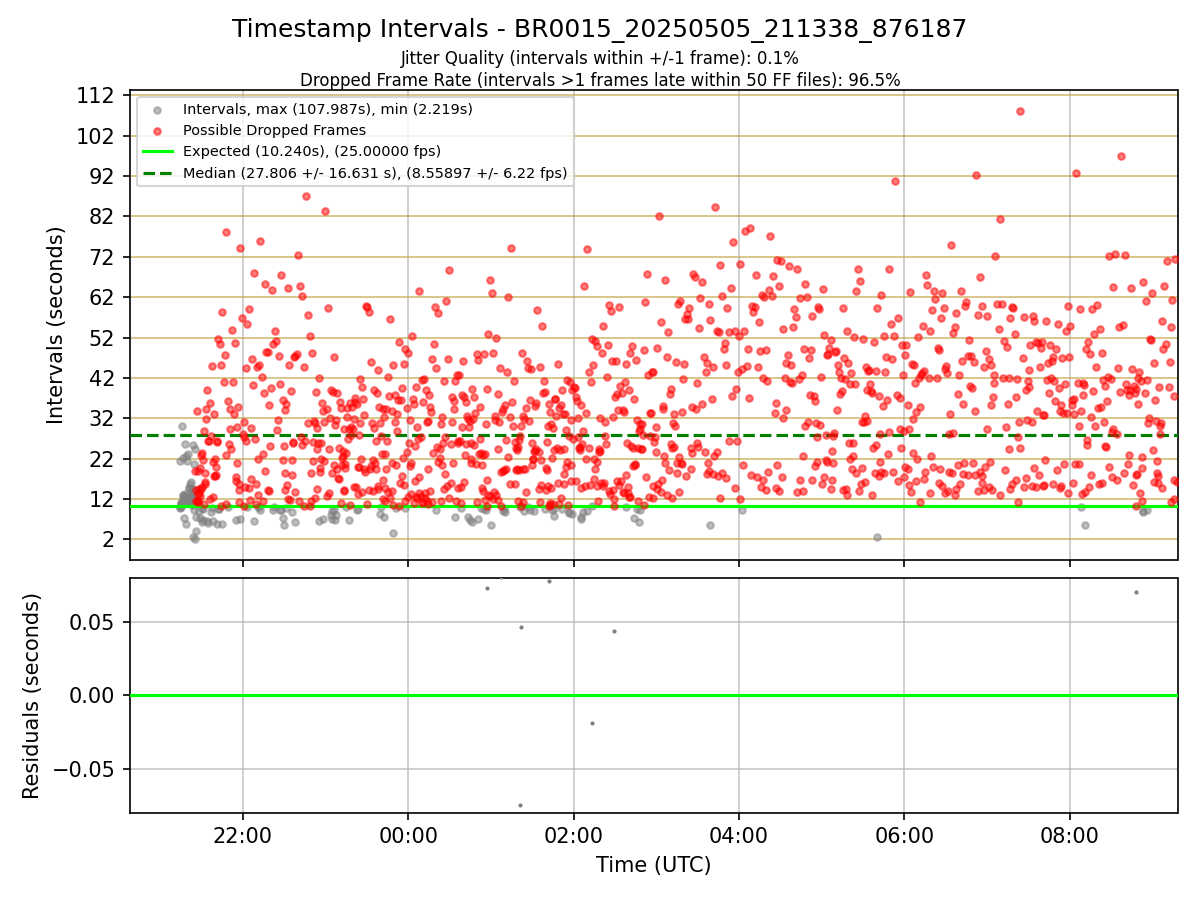This screenshot has height=900, width=1200.
Task: Click the 'Time (UTC)' x-axis label
Action: click(x=653, y=865)
